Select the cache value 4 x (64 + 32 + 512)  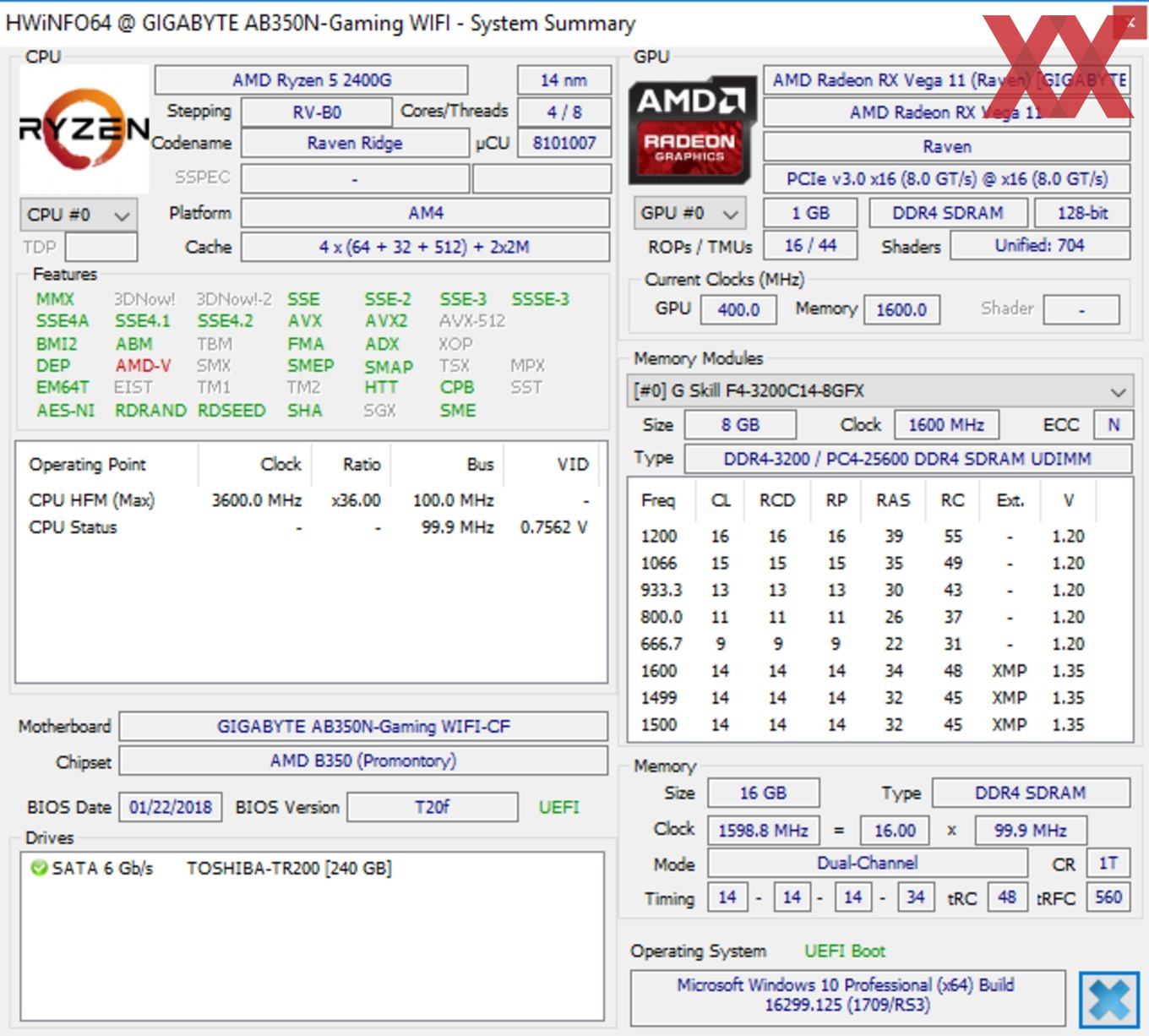click(x=426, y=247)
